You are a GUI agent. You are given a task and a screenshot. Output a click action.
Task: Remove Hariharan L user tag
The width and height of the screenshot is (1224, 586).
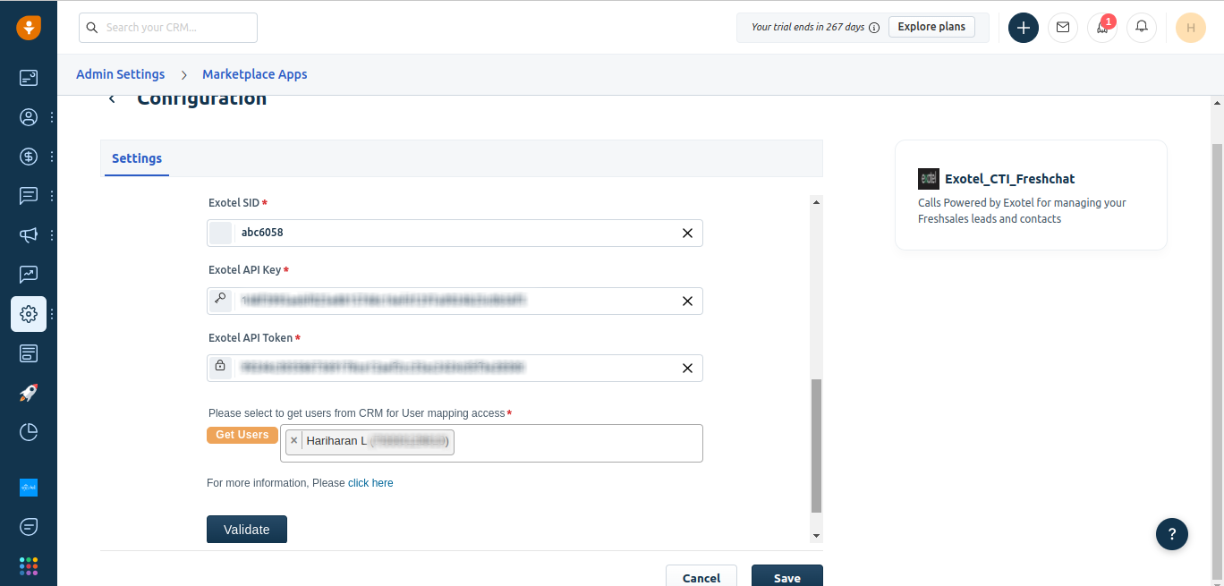(x=293, y=441)
